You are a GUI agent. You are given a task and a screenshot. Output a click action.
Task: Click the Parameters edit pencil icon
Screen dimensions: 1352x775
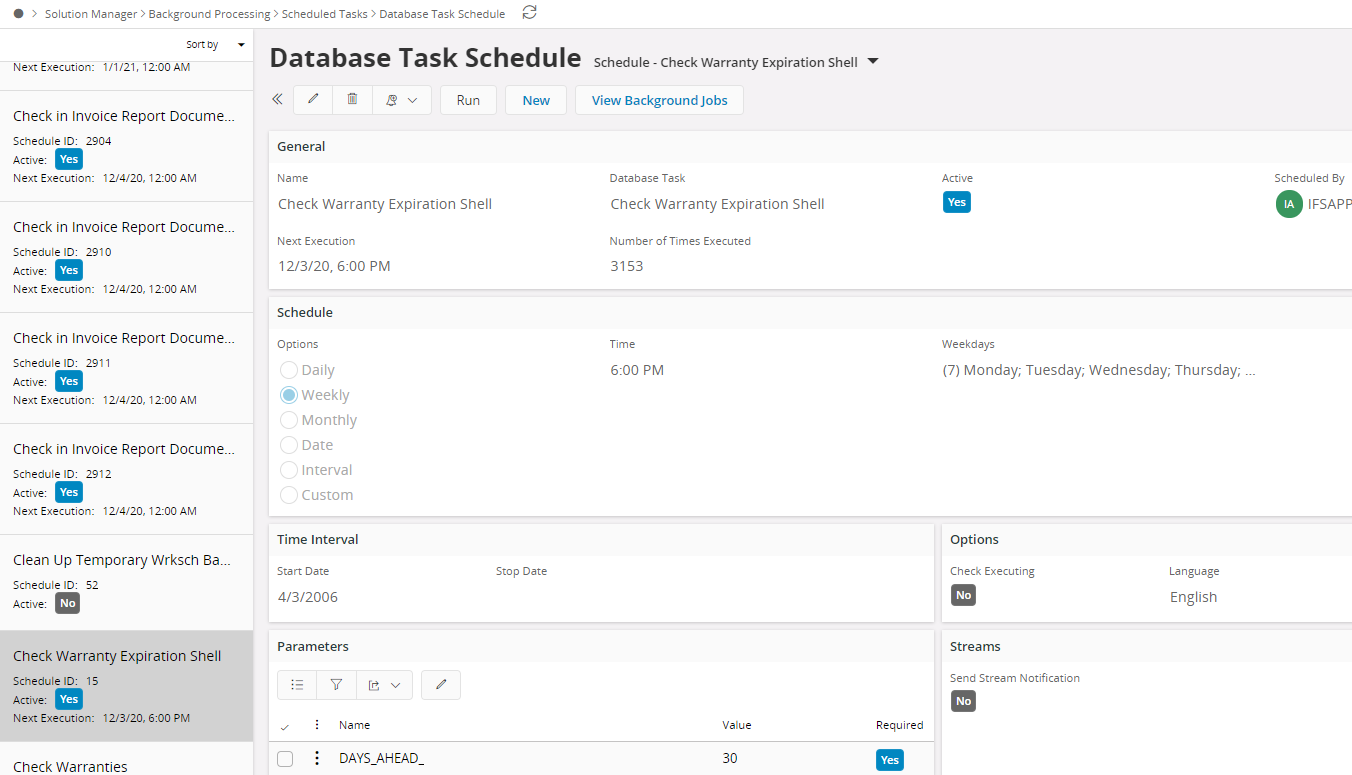click(441, 685)
